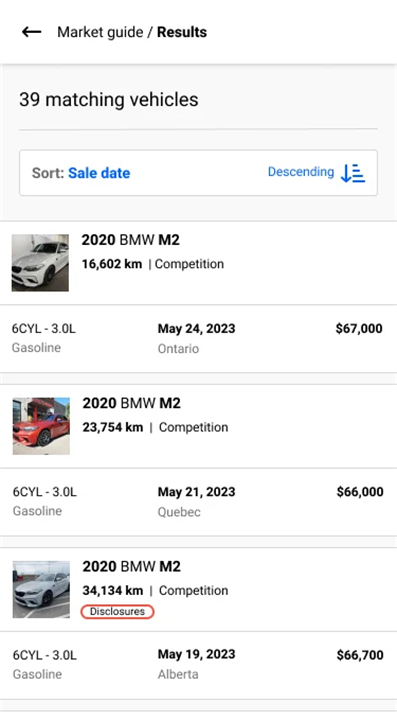Image resolution: width=397 pixels, height=720 pixels.
Task: Click the Results breadcrumb title
Action: click(182, 32)
